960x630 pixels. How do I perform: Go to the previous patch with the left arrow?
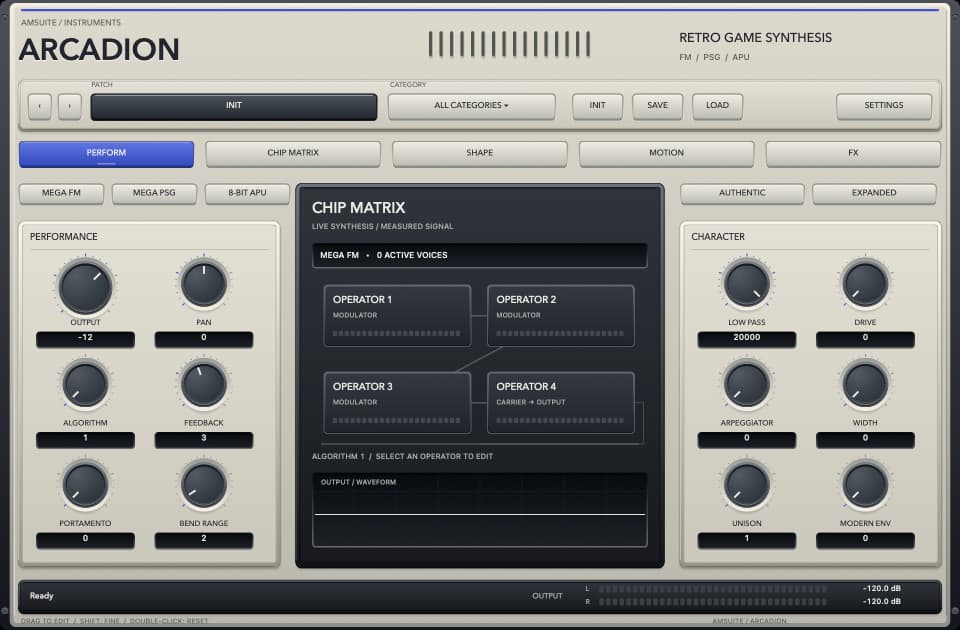tap(40, 107)
